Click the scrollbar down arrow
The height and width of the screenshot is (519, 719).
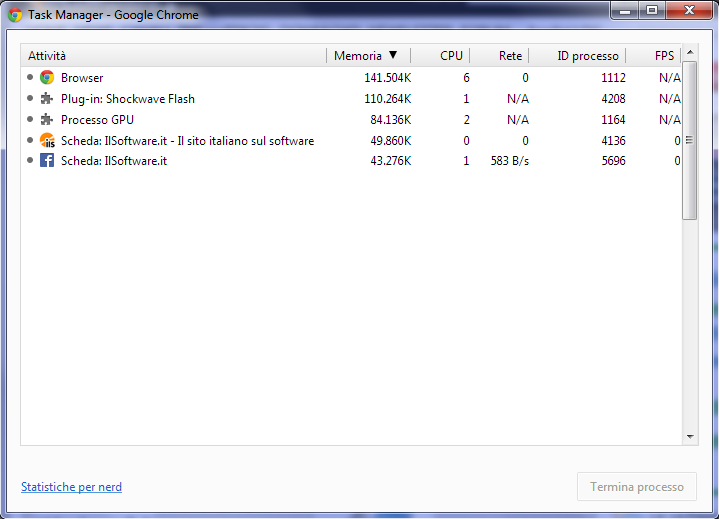point(690,437)
